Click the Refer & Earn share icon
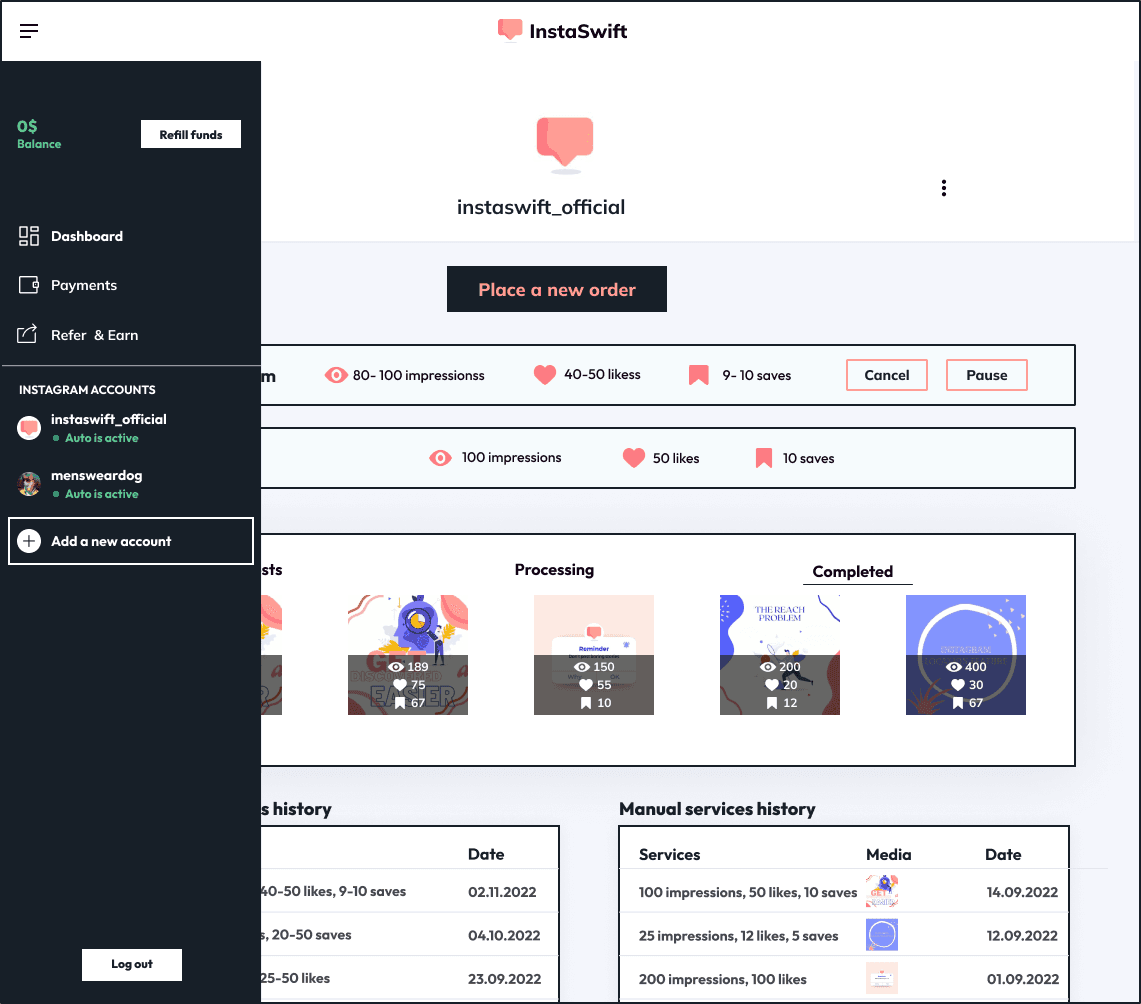The height and width of the screenshot is (1004, 1141). click(27, 334)
